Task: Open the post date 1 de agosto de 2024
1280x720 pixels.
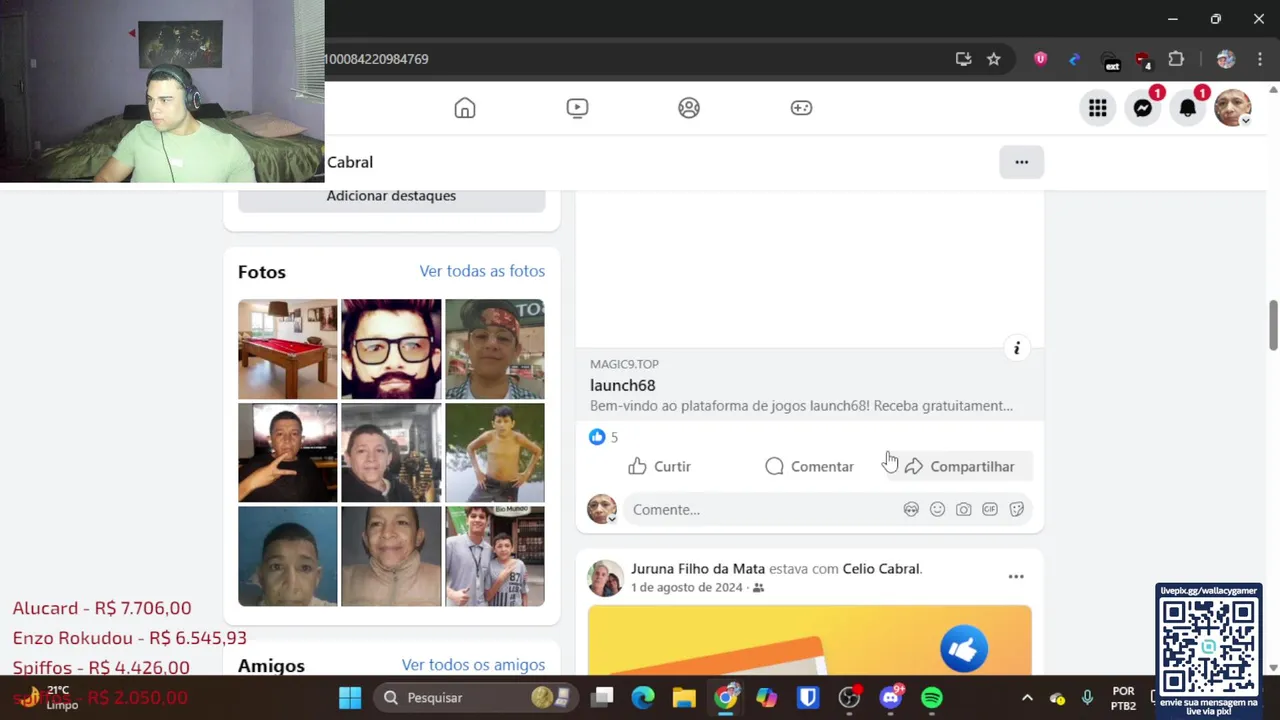Action: [687, 587]
